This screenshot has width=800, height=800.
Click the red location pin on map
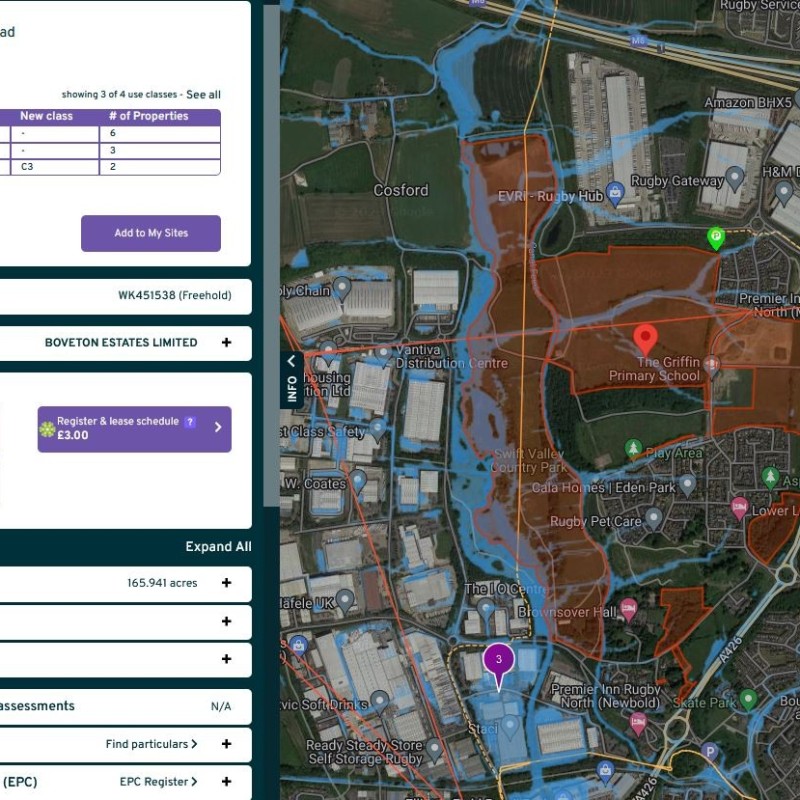(646, 339)
